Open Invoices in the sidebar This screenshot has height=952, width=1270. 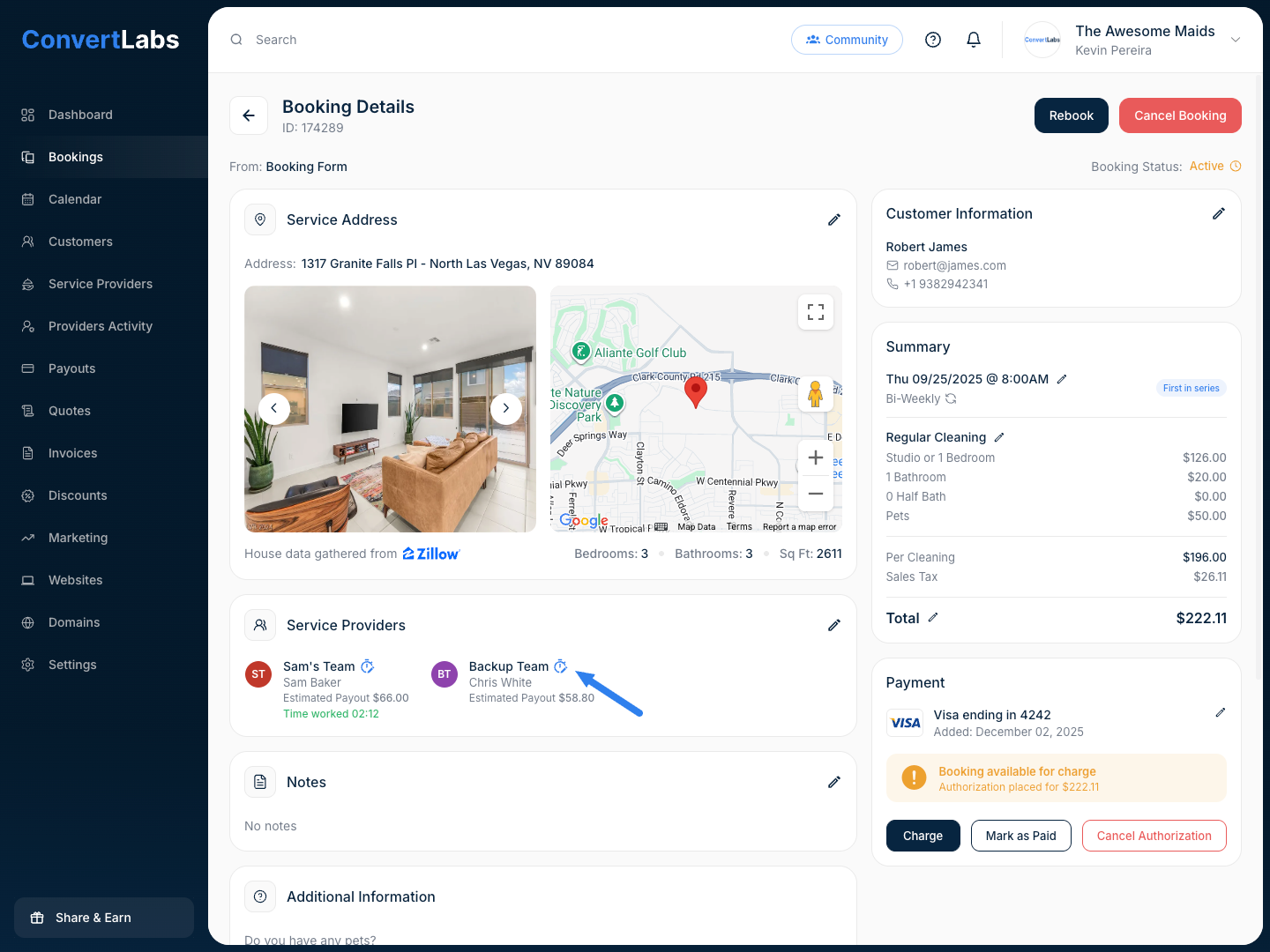[x=104, y=453]
